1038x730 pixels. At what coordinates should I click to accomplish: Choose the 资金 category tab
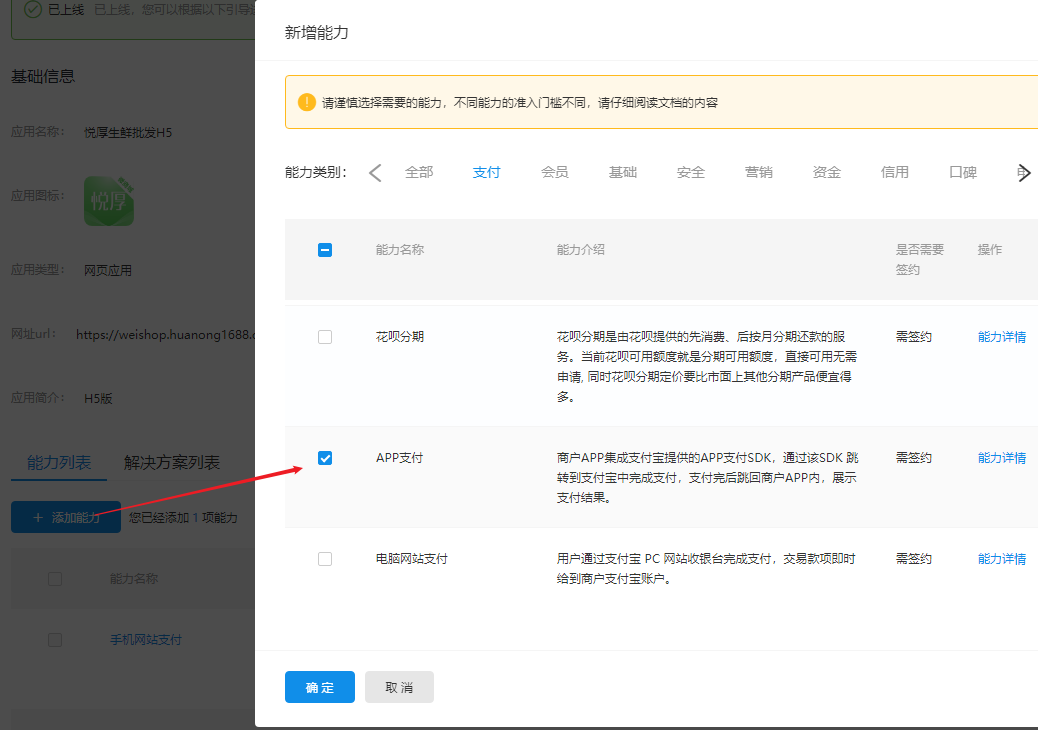pyautogui.click(x=827, y=172)
